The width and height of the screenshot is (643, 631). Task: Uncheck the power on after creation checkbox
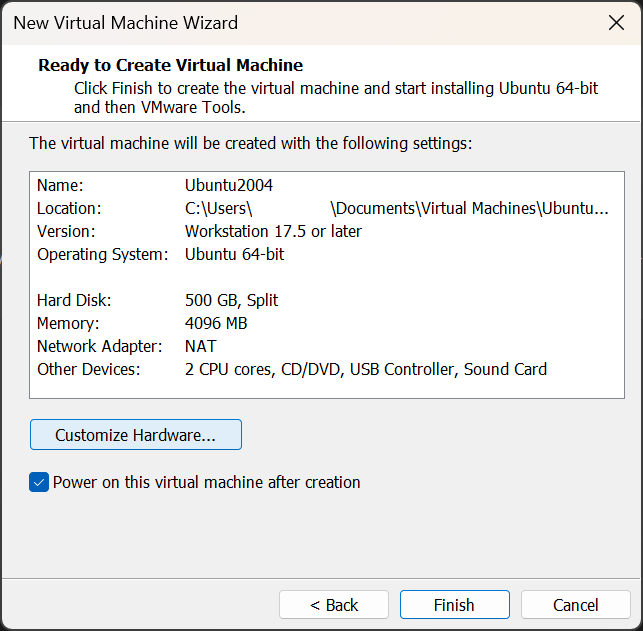pyautogui.click(x=39, y=483)
